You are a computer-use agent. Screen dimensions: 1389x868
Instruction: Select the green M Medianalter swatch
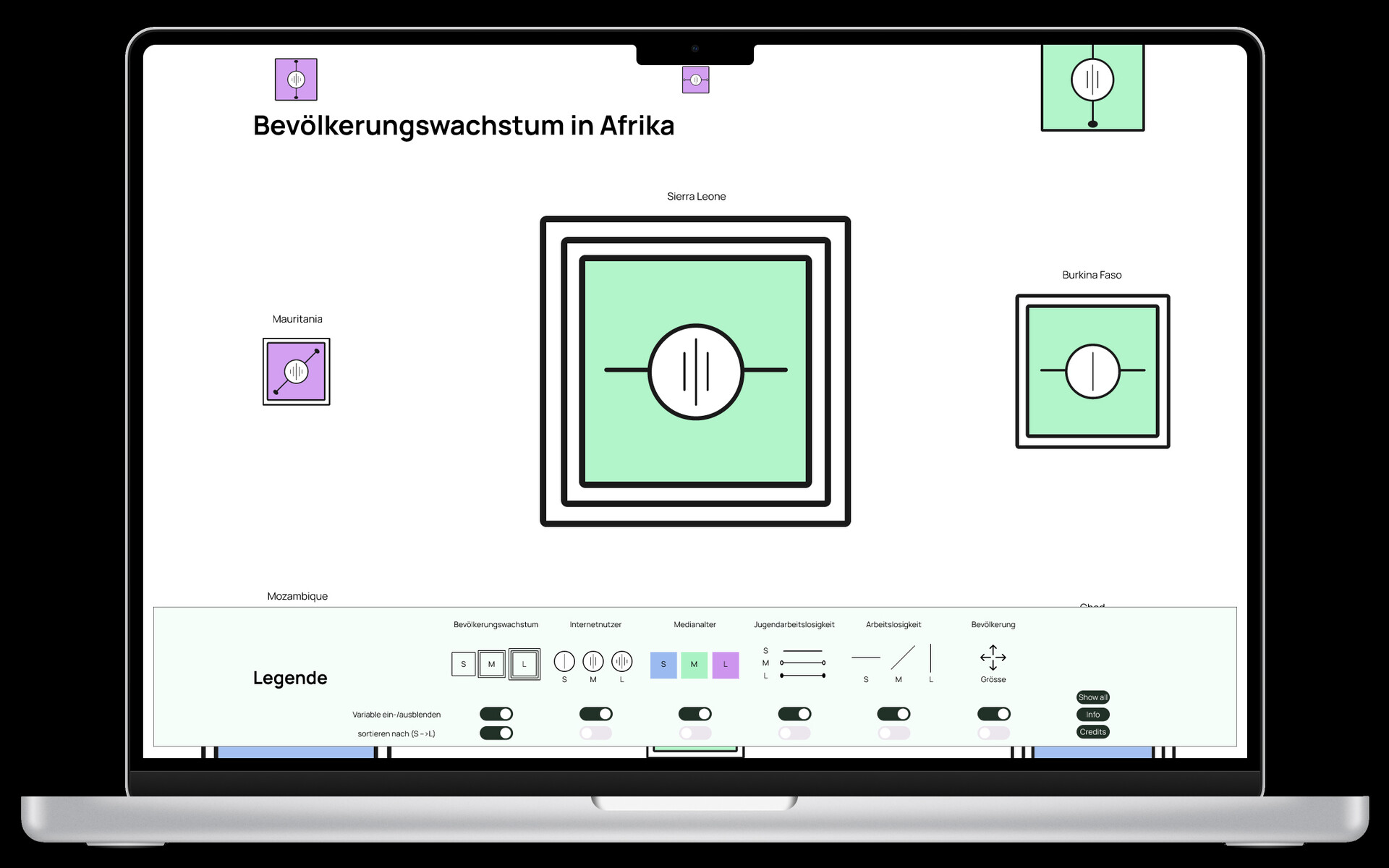click(694, 665)
